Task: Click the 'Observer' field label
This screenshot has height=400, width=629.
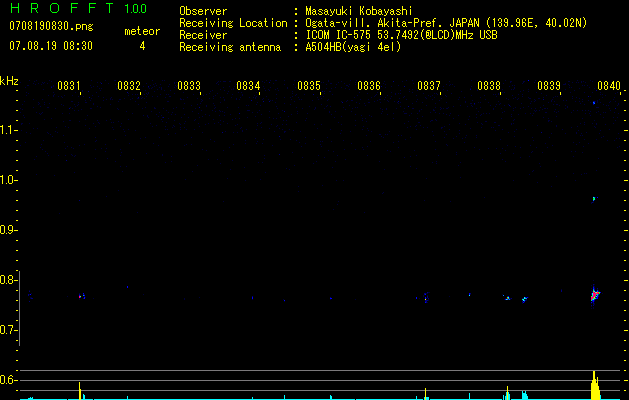Action: coord(203,11)
